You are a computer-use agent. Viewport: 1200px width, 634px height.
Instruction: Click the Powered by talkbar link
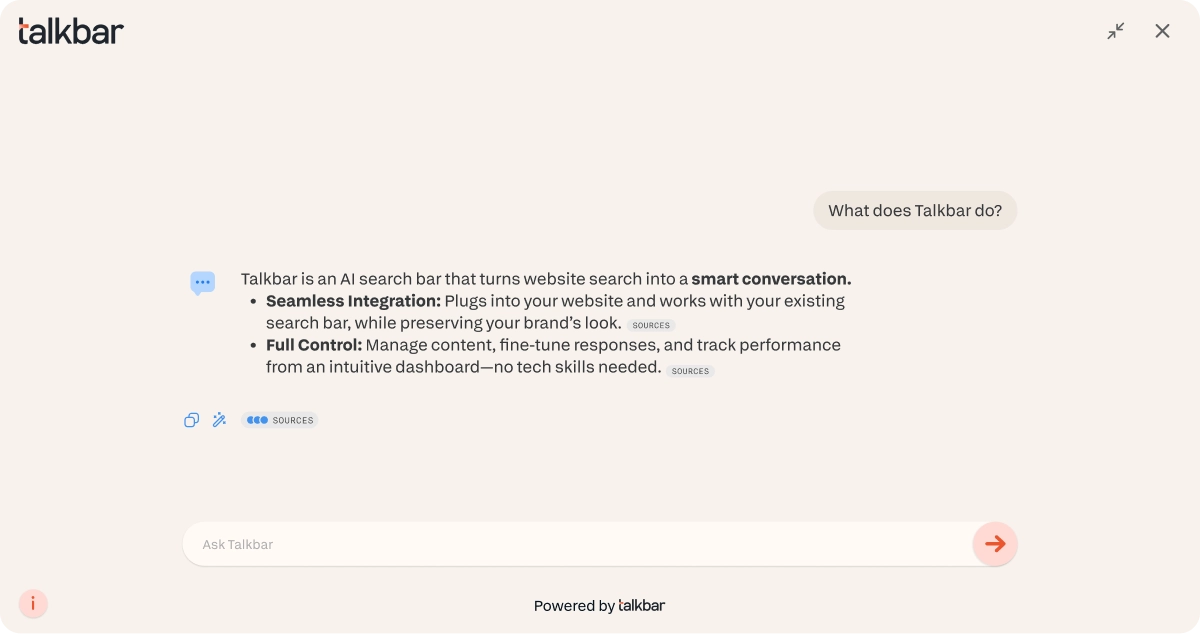[599, 605]
